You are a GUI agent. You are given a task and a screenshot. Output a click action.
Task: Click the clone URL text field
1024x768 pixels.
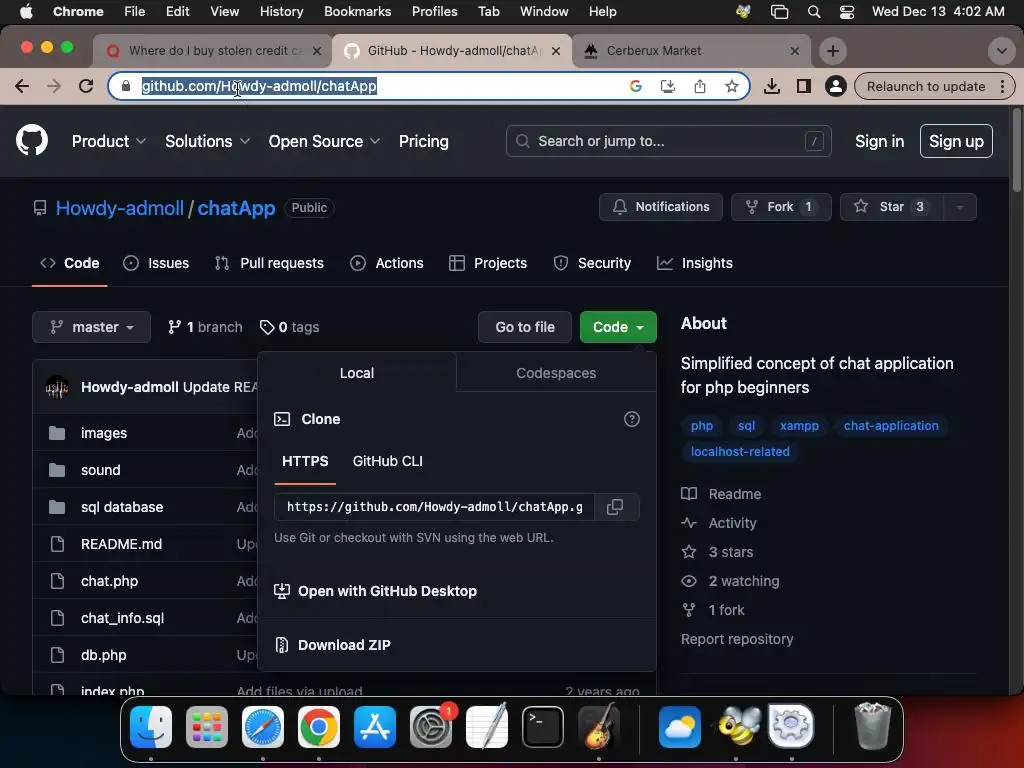pos(434,507)
